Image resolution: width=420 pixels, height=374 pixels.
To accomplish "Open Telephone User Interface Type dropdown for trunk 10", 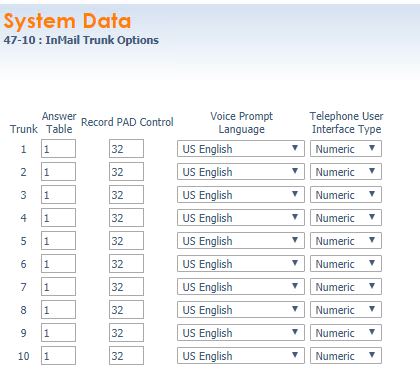I will point(346,356).
